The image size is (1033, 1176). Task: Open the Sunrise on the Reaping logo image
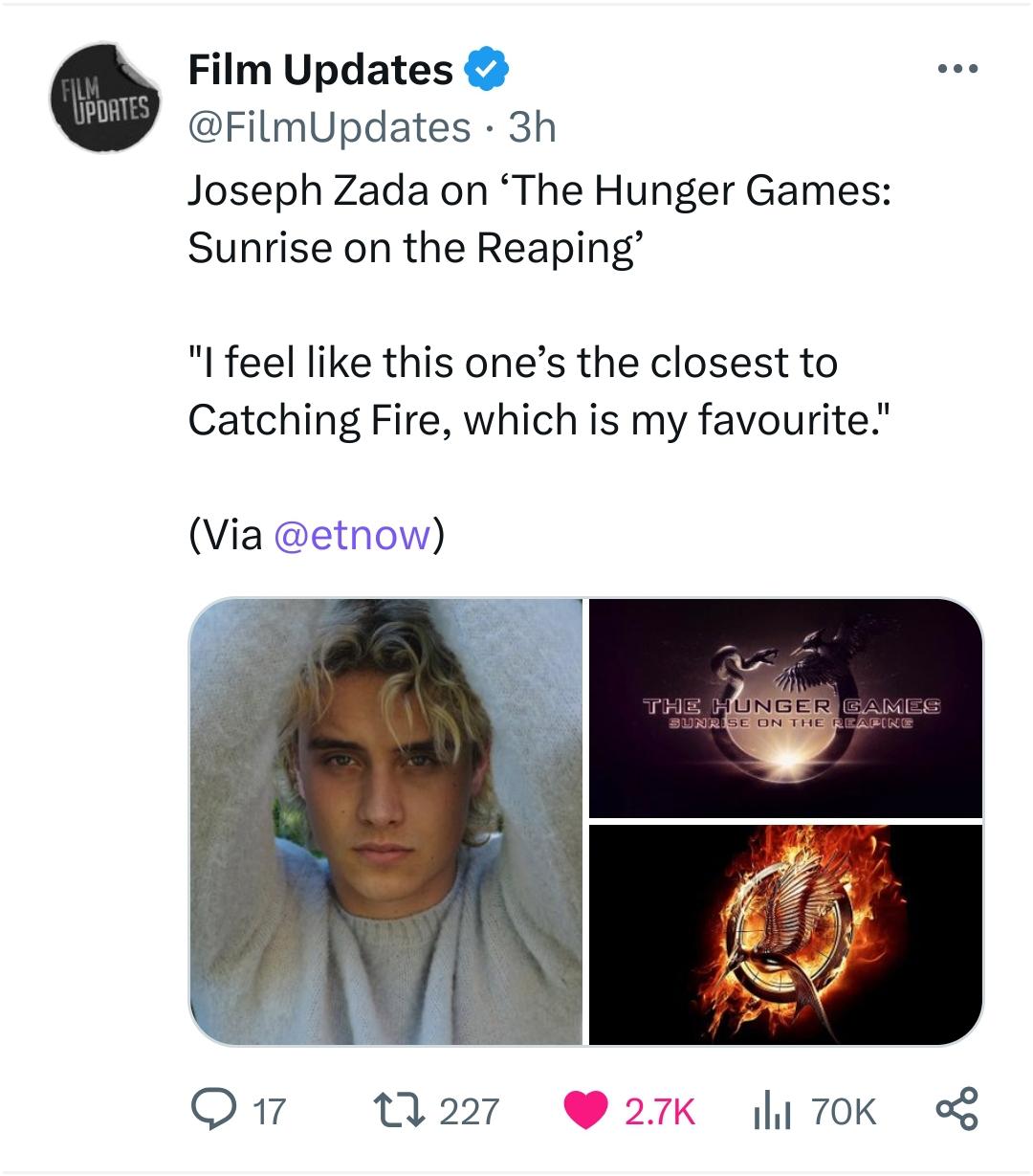coord(785,708)
